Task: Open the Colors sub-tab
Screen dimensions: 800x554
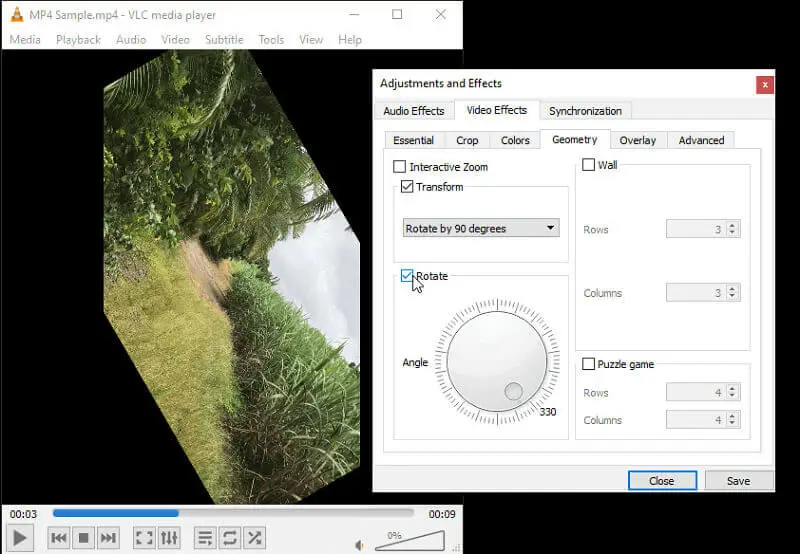Action: [x=515, y=140]
